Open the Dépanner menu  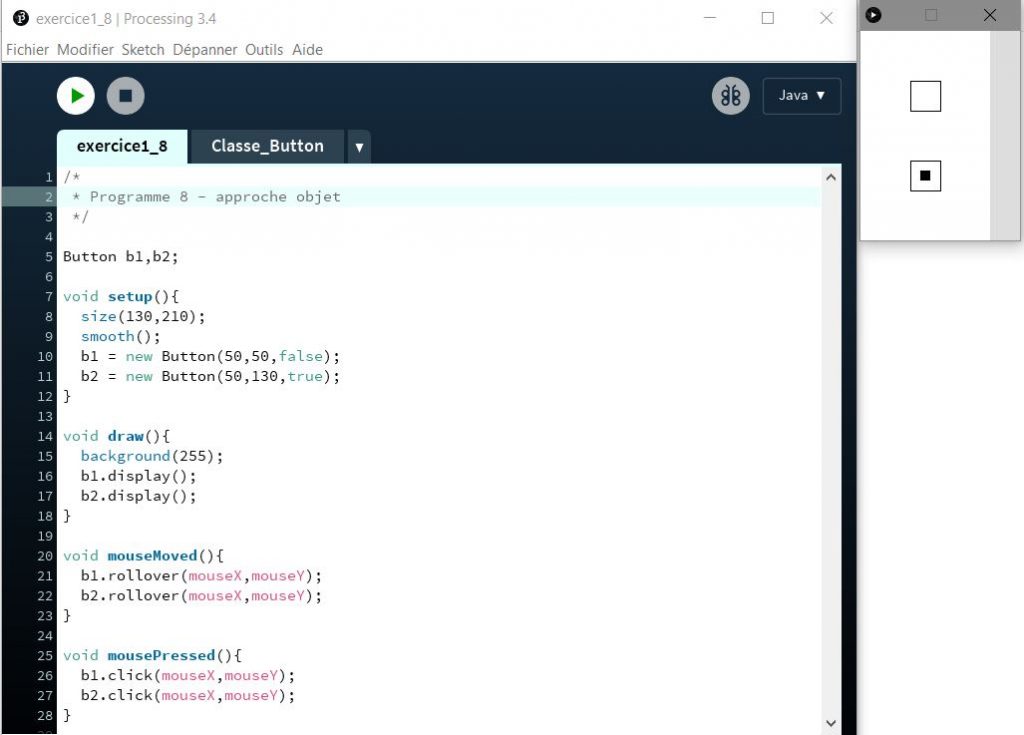tap(205, 49)
